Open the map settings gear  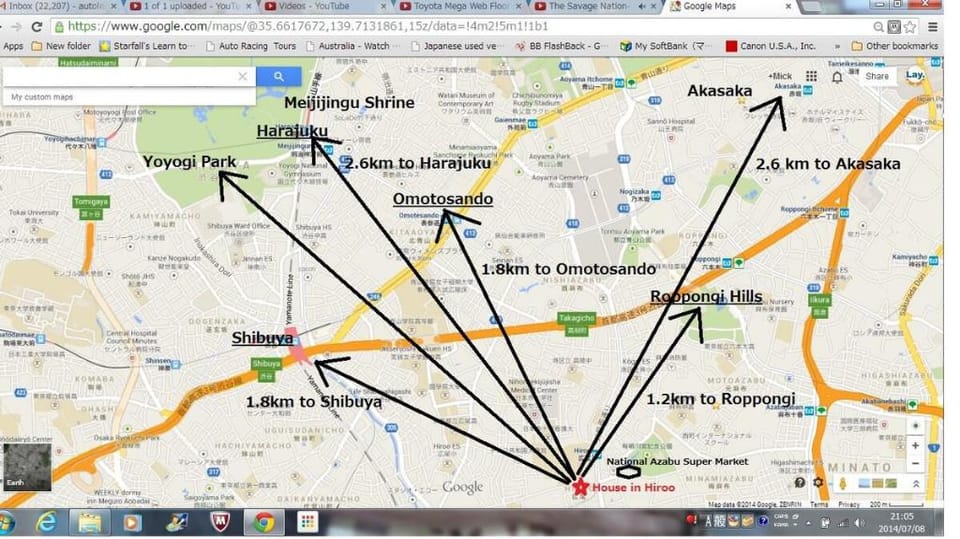(x=818, y=483)
